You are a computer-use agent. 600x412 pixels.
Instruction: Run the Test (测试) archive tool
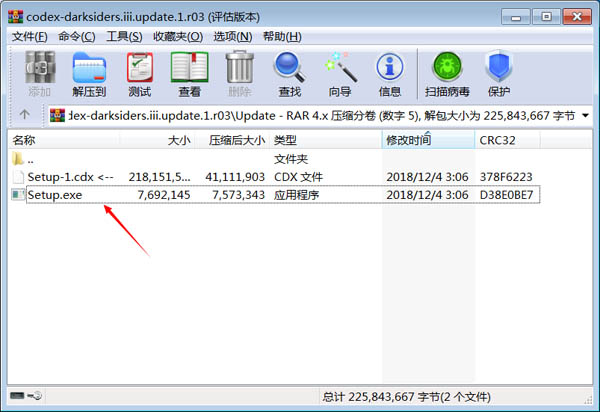coord(140,73)
